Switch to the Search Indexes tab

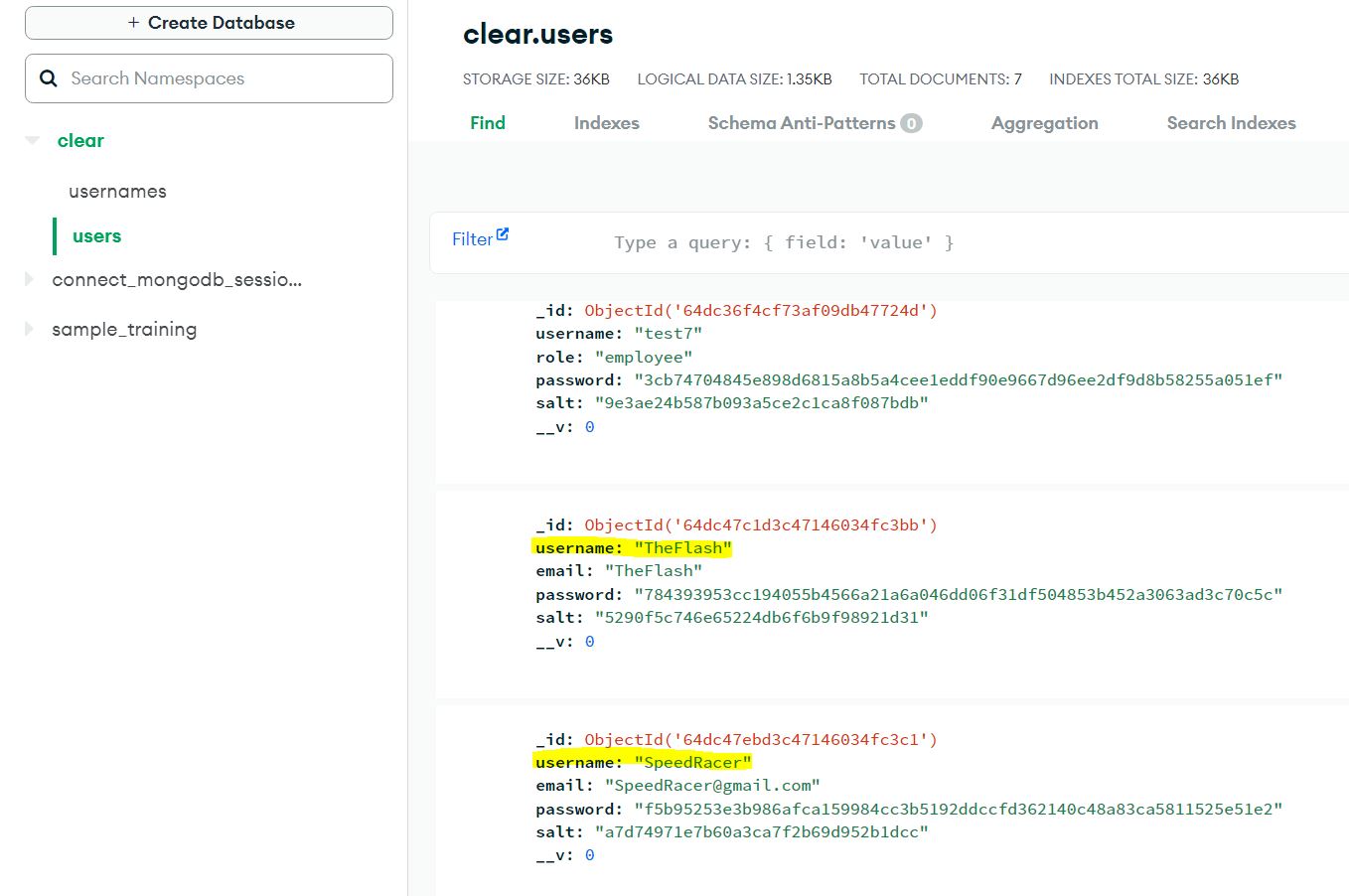(x=1231, y=123)
